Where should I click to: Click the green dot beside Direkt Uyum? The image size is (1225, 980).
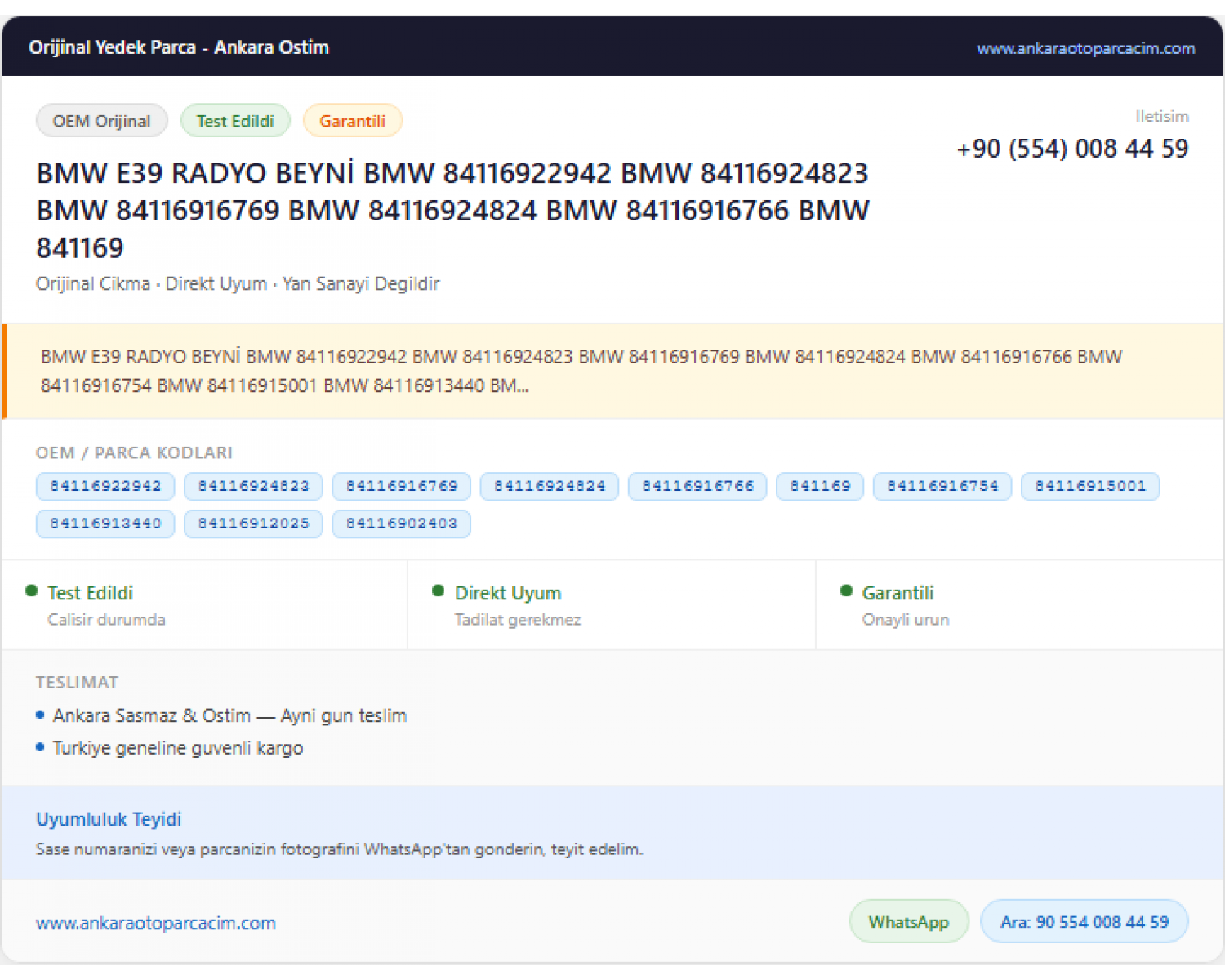[x=439, y=590]
